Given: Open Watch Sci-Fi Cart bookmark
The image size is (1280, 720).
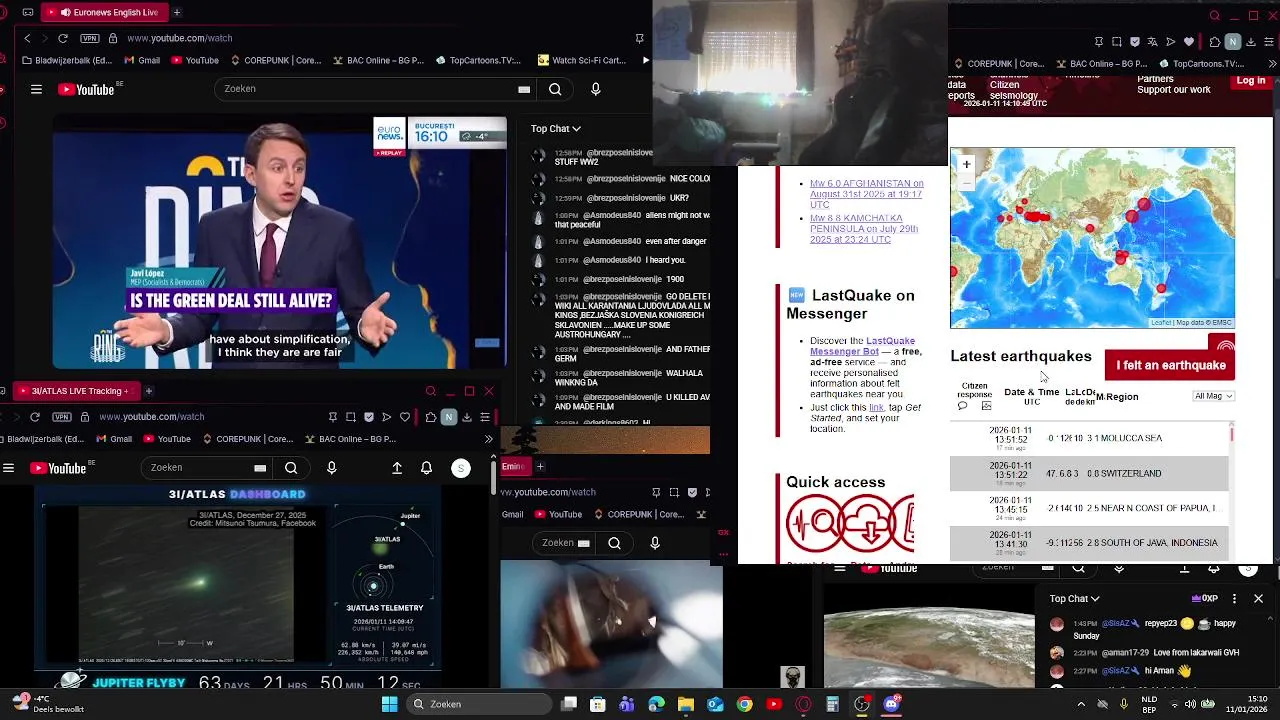Looking at the screenshot, I should pos(581,60).
